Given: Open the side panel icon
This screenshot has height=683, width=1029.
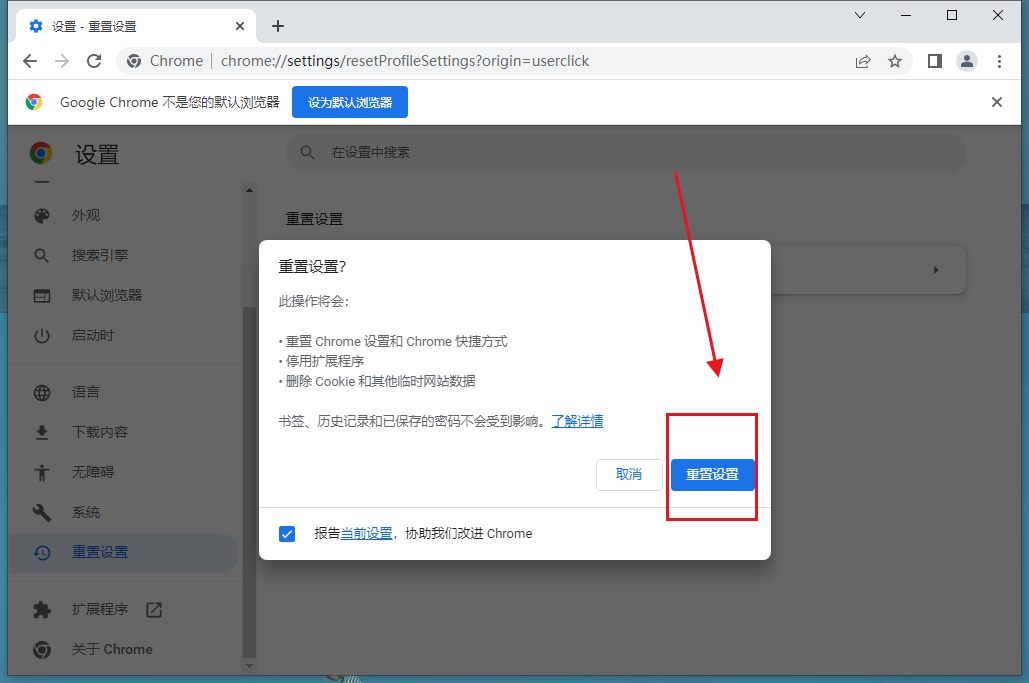Looking at the screenshot, I should pos(934,61).
